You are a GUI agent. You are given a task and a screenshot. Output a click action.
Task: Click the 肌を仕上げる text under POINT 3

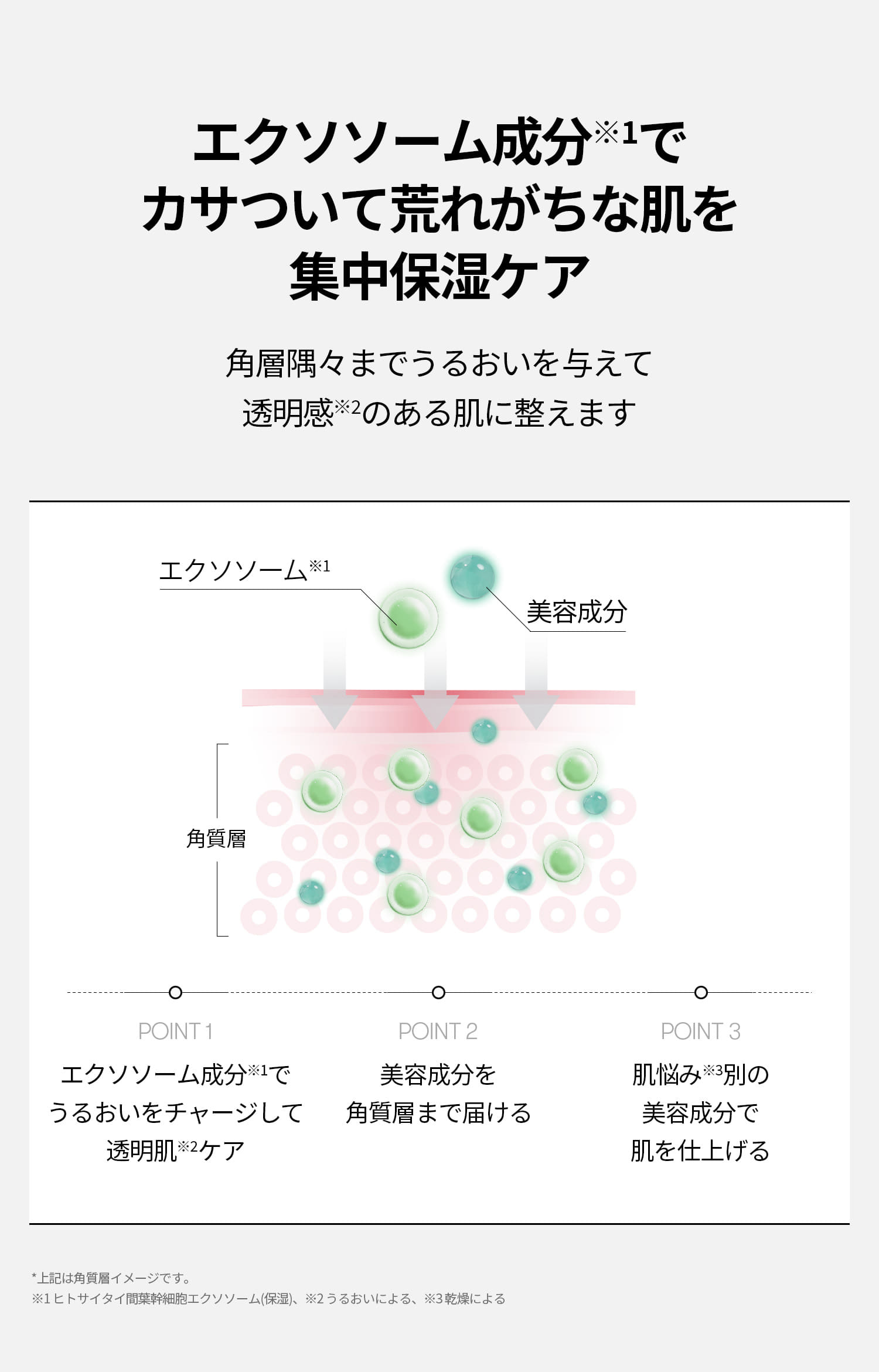click(x=700, y=1151)
